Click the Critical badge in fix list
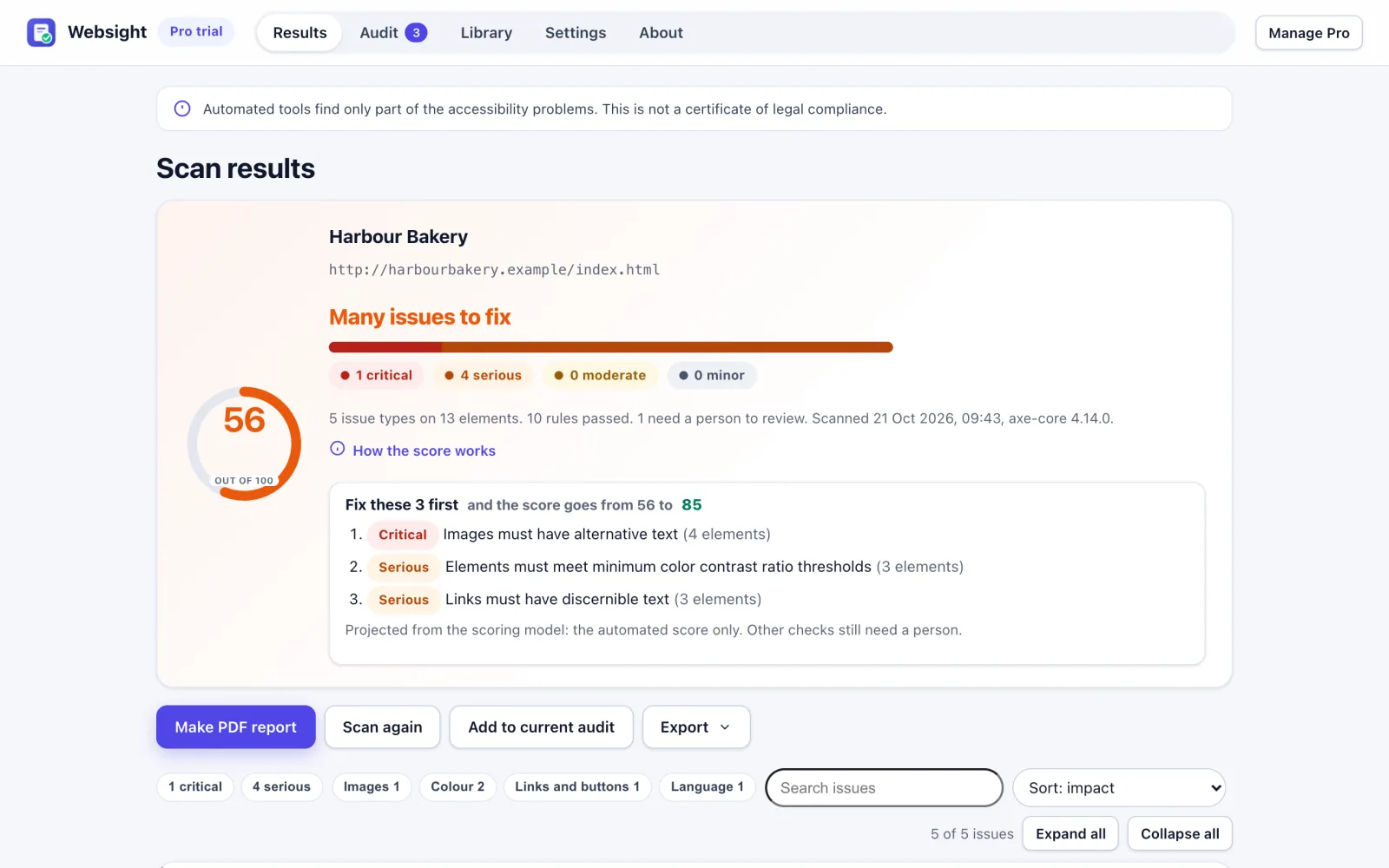The height and width of the screenshot is (868, 1389). pyautogui.click(x=402, y=535)
